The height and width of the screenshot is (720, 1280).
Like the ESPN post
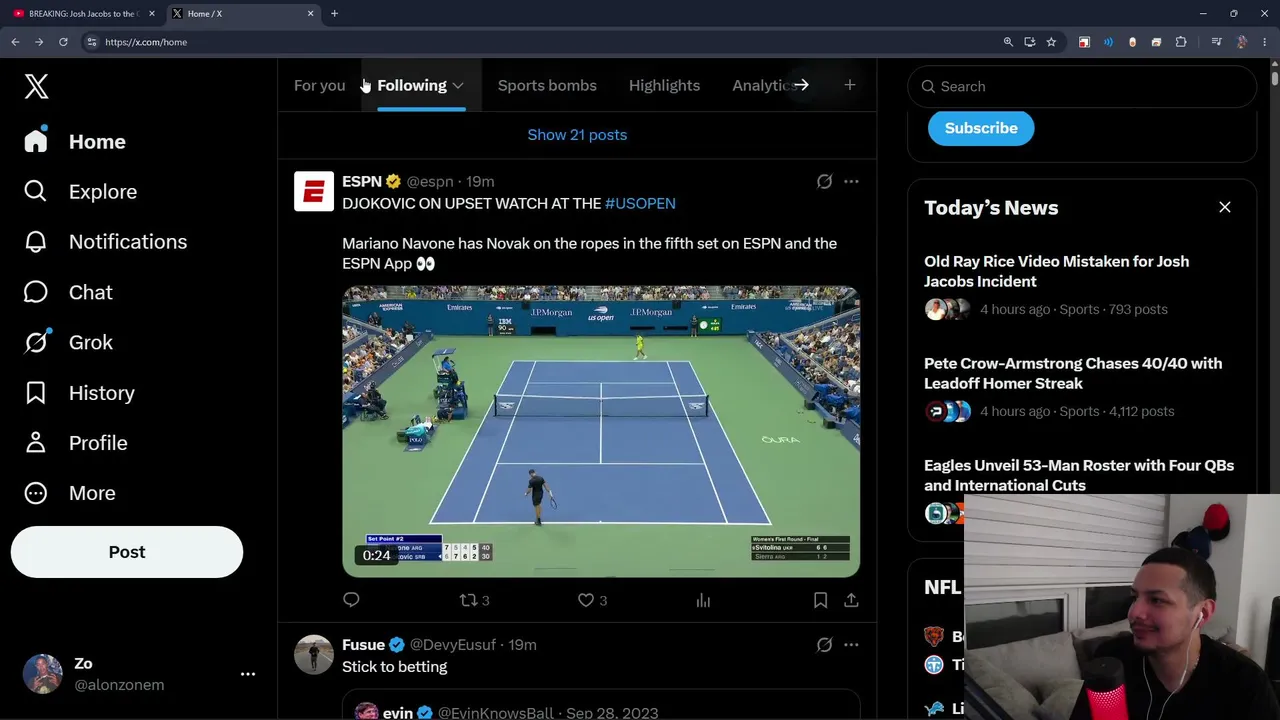tap(592, 600)
